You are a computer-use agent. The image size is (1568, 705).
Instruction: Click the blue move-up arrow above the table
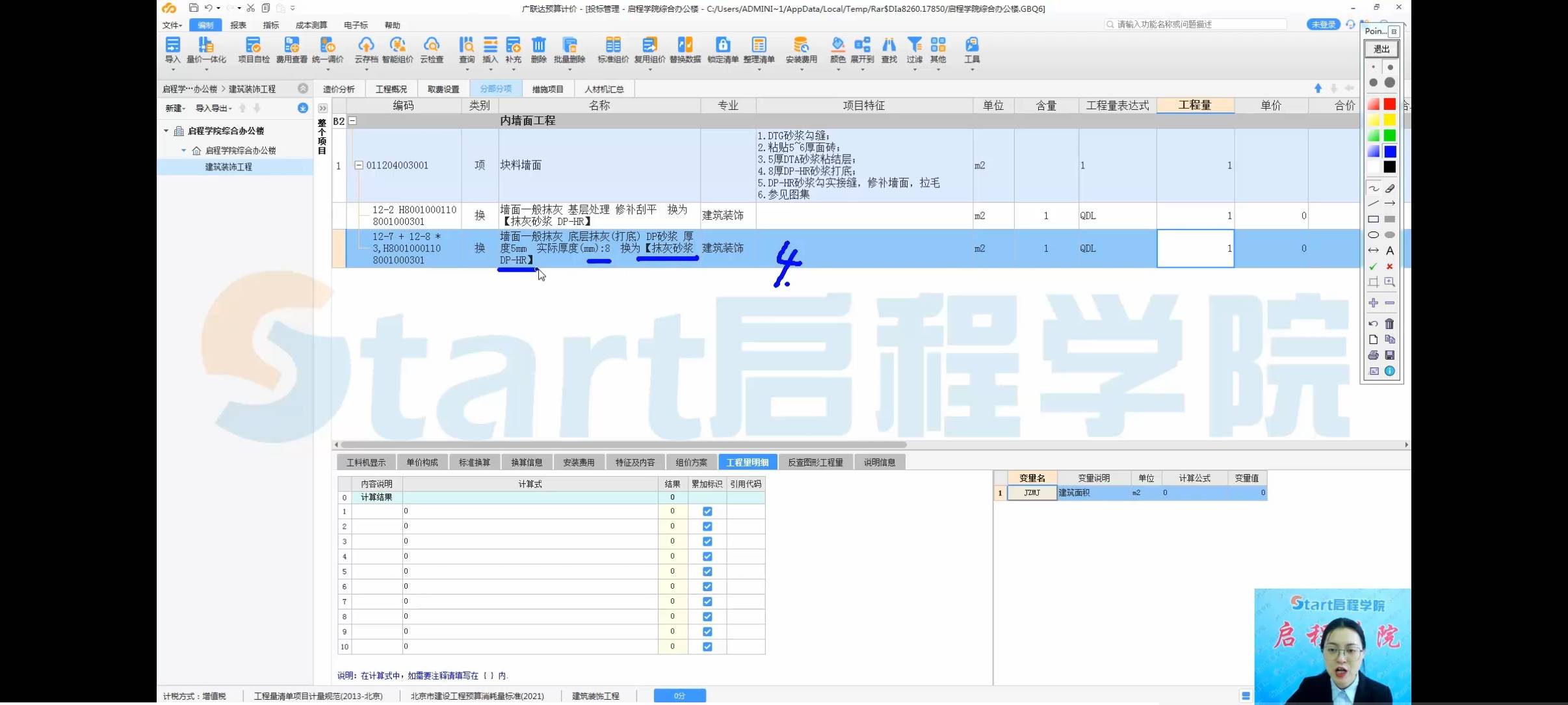pyautogui.click(x=1318, y=88)
